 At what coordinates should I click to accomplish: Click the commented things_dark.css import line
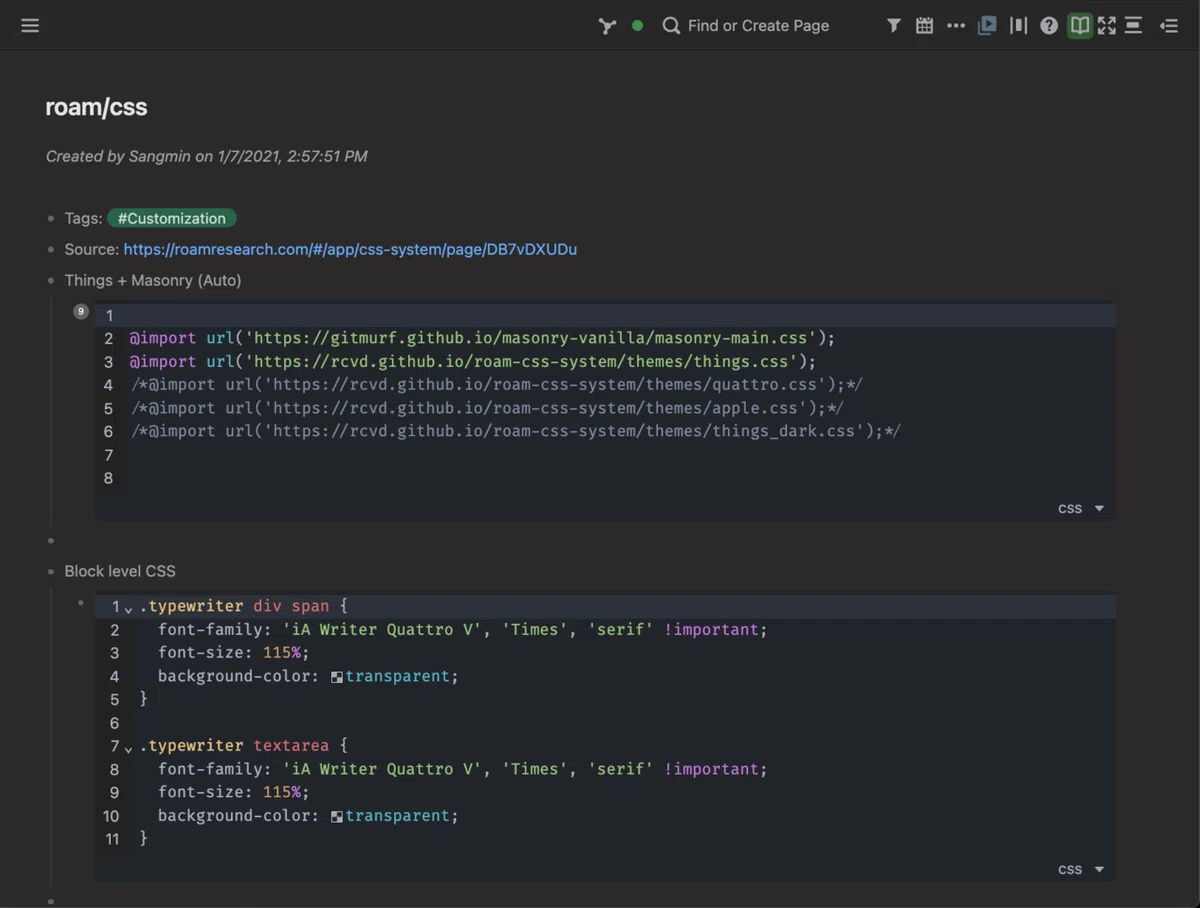[516, 431]
